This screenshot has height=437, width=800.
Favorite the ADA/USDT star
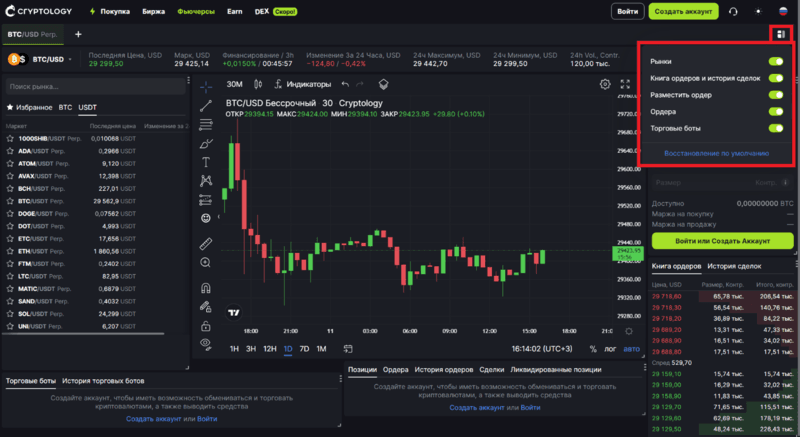point(10,151)
